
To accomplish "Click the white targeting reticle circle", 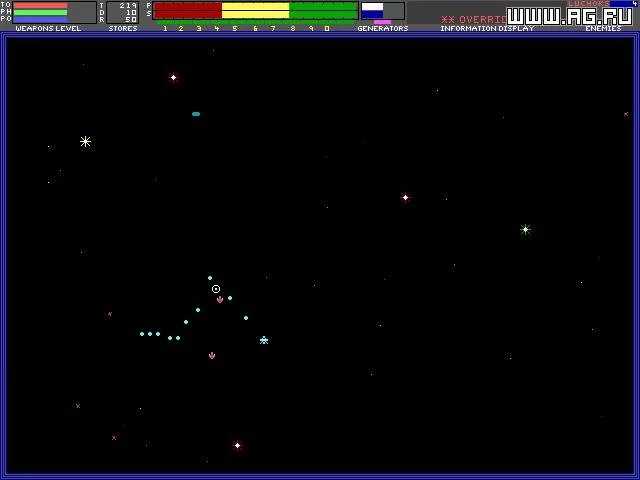I will tap(216, 289).
